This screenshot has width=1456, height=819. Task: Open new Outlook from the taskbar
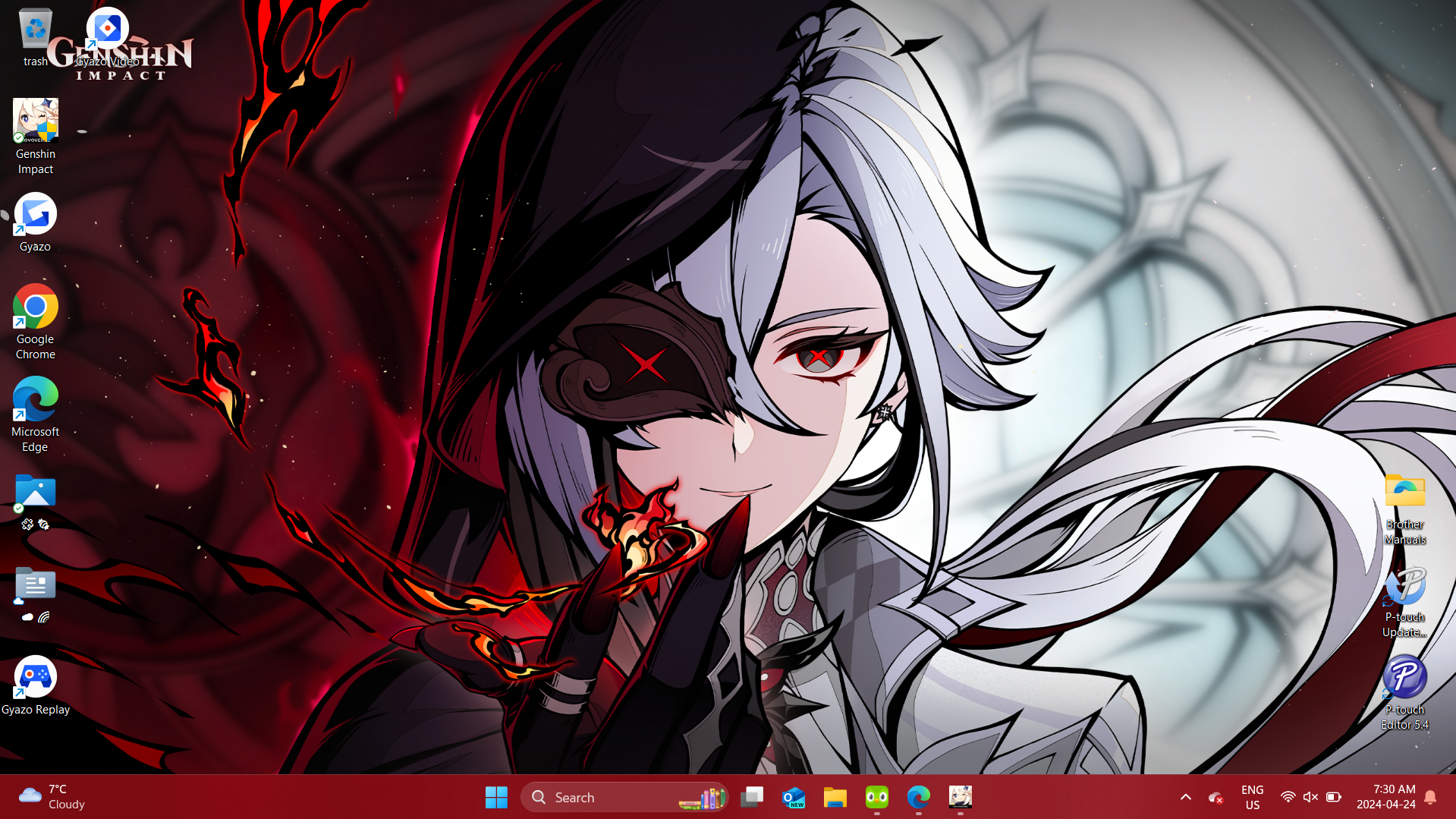tap(794, 797)
